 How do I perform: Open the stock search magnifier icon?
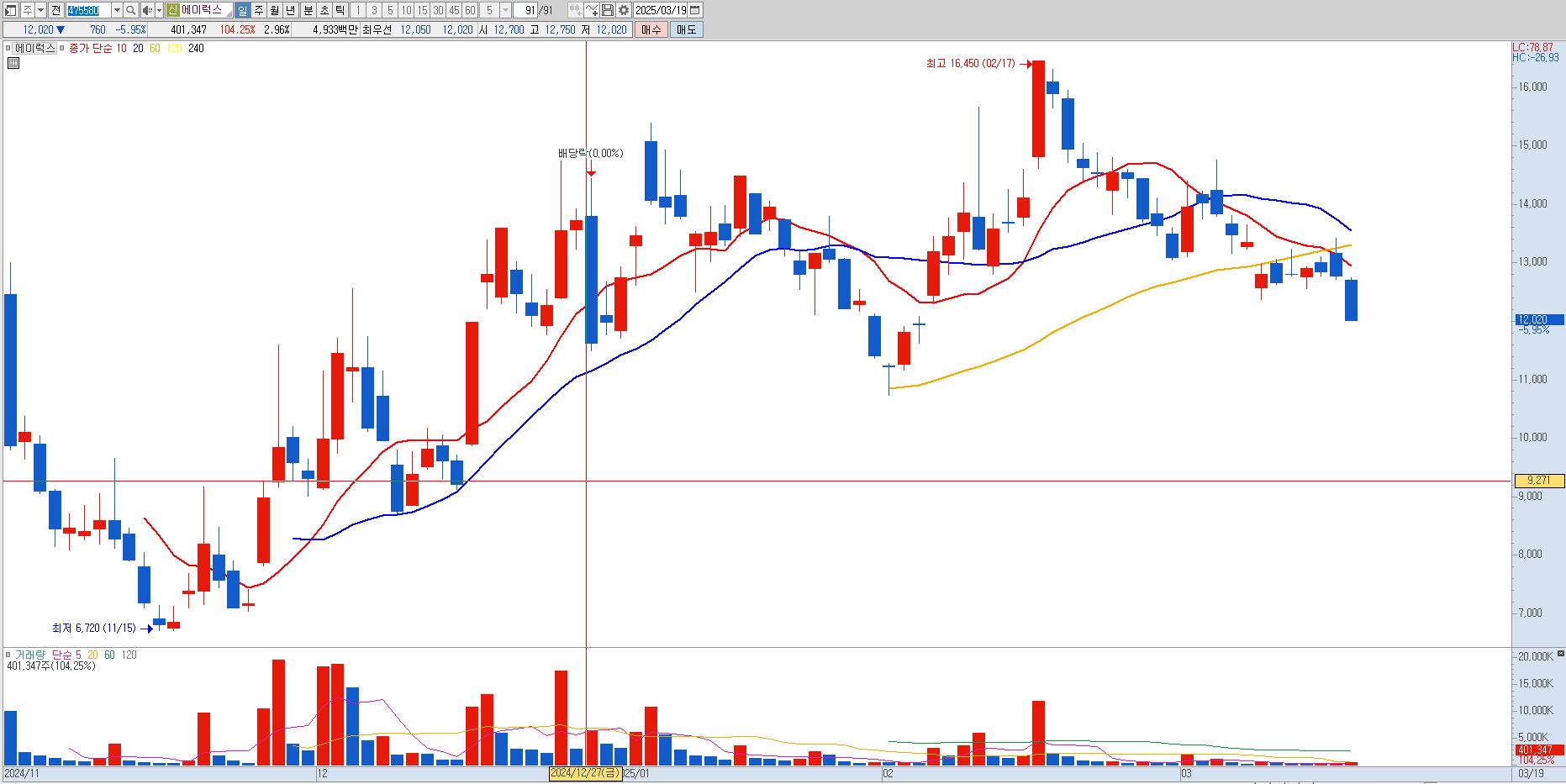pyautogui.click(x=130, y=10)
